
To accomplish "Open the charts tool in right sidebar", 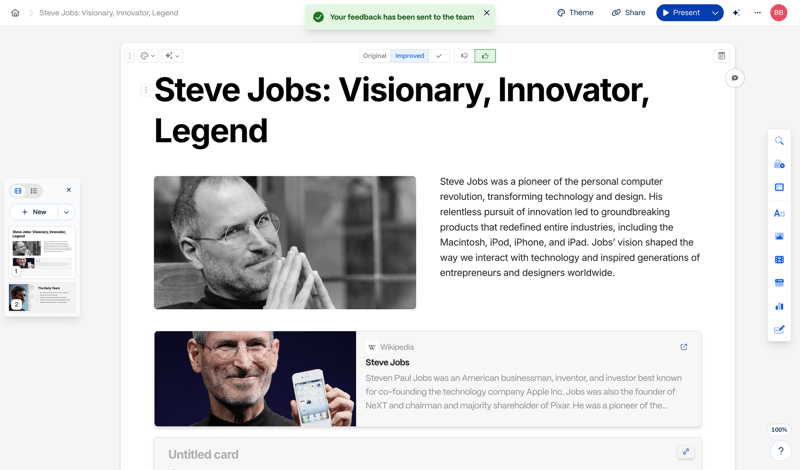I will pyautogui.click(x=779, y=306).
